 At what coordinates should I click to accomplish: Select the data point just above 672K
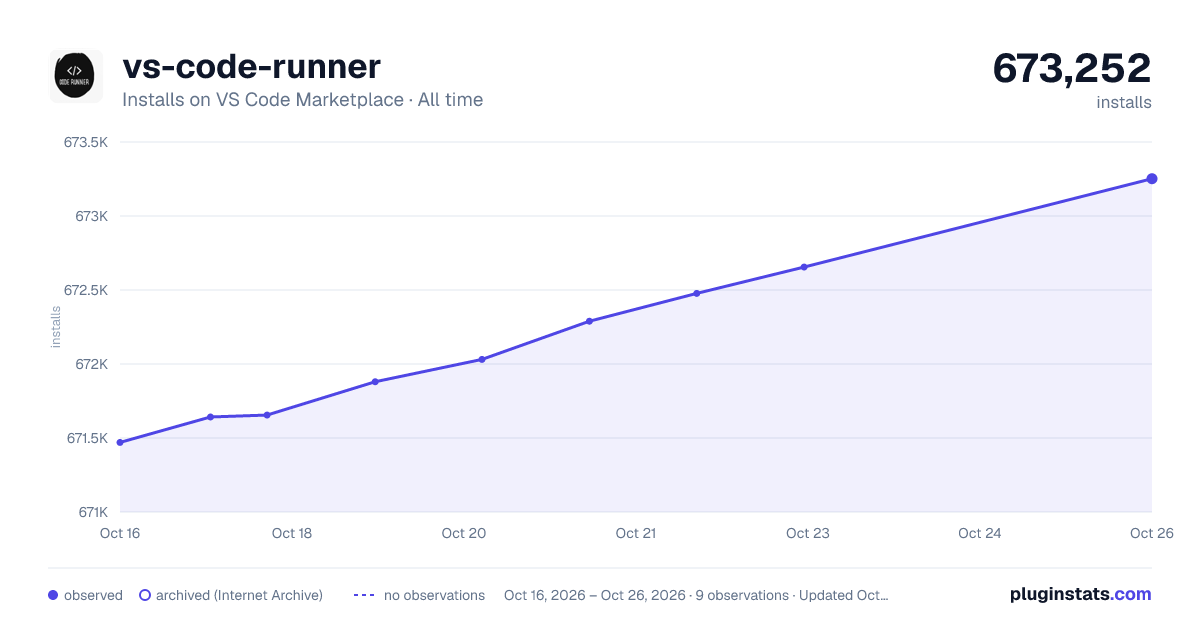pyautogui.click(x=482, y=359)
